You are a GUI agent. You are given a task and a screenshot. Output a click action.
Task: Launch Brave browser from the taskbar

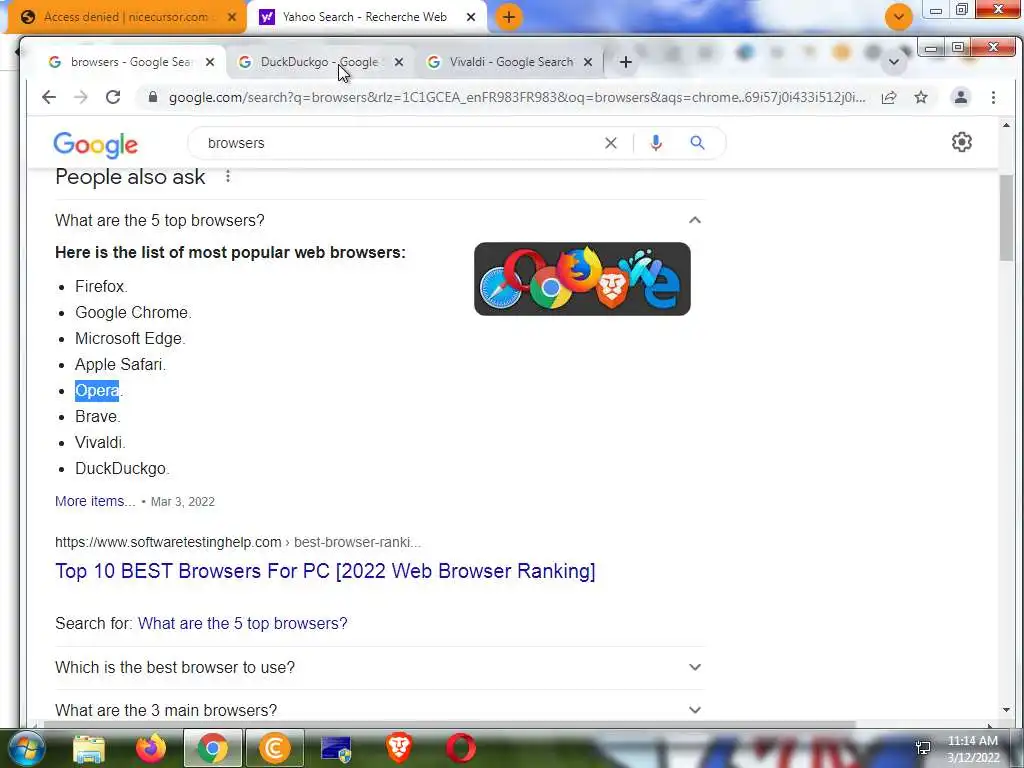(399, 748)
